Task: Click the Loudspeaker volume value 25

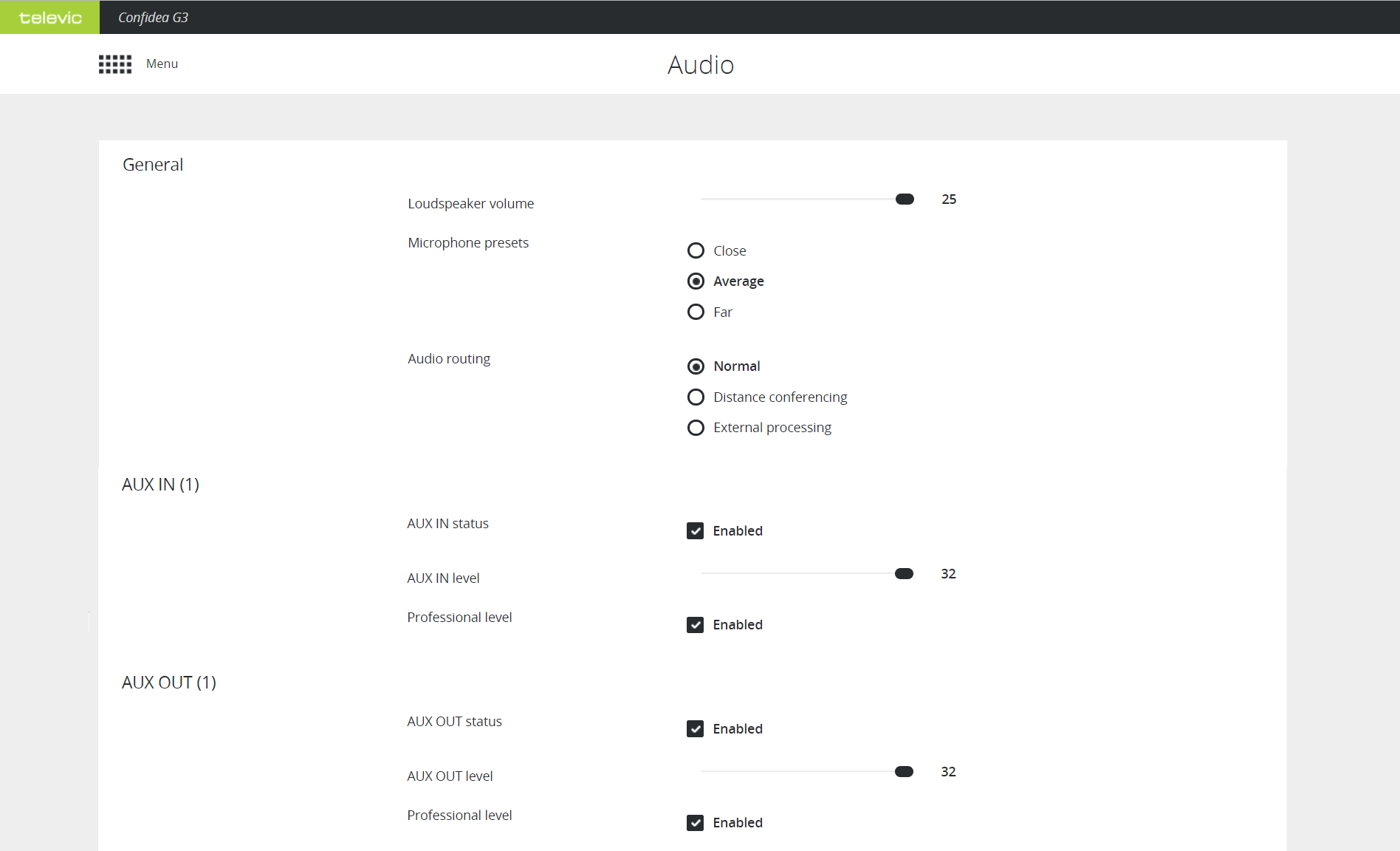Action: click(x=949, y=199)
